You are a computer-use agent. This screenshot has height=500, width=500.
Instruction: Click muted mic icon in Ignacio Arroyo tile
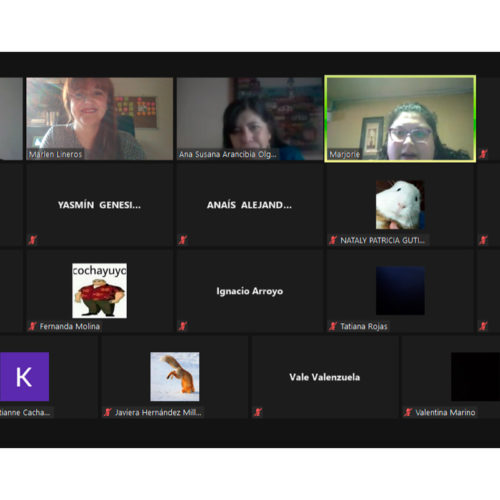183,326
